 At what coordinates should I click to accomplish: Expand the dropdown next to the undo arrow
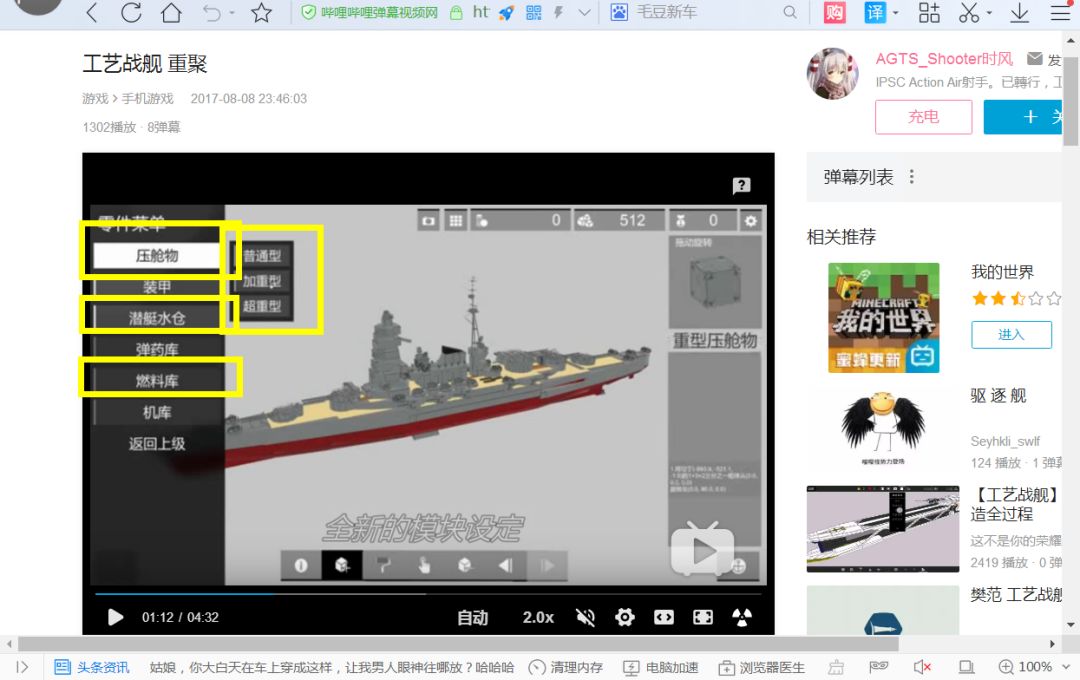coord(232,13)
